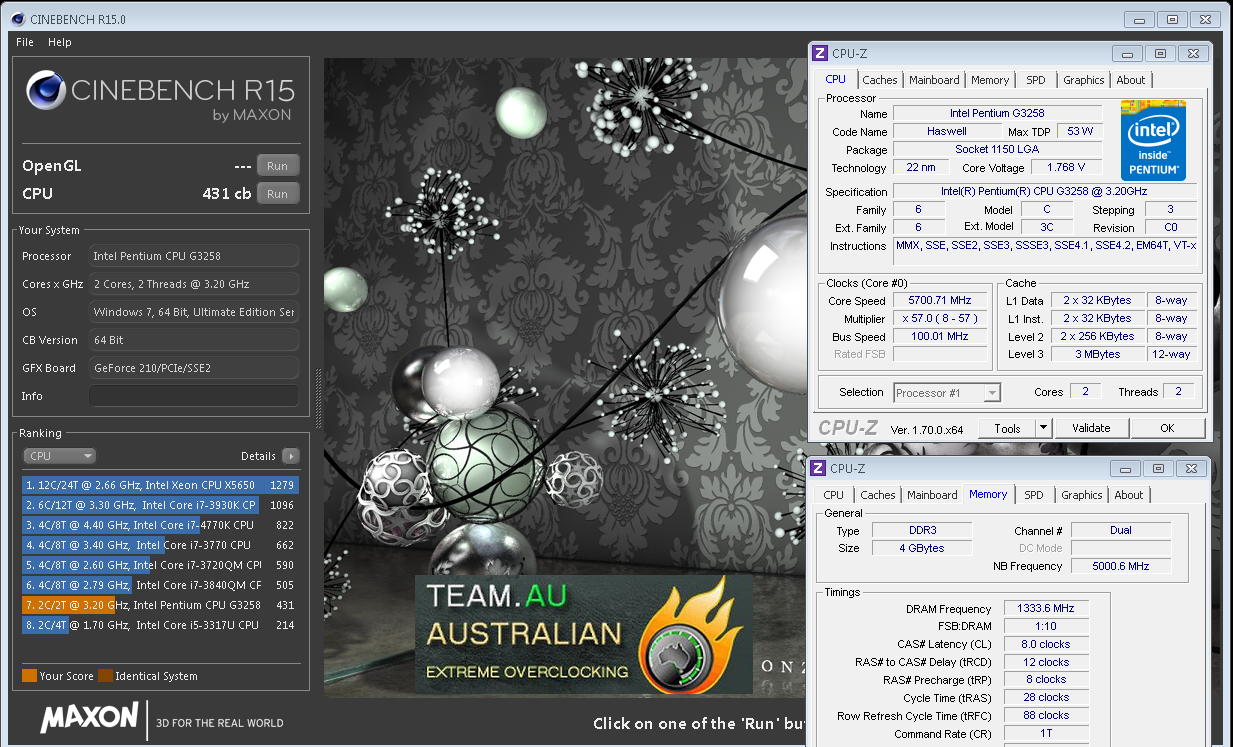The image size is (1233, 747).
Task: Click the NB Frequency 5000.6 MHz value
Action: [1121, 566]
